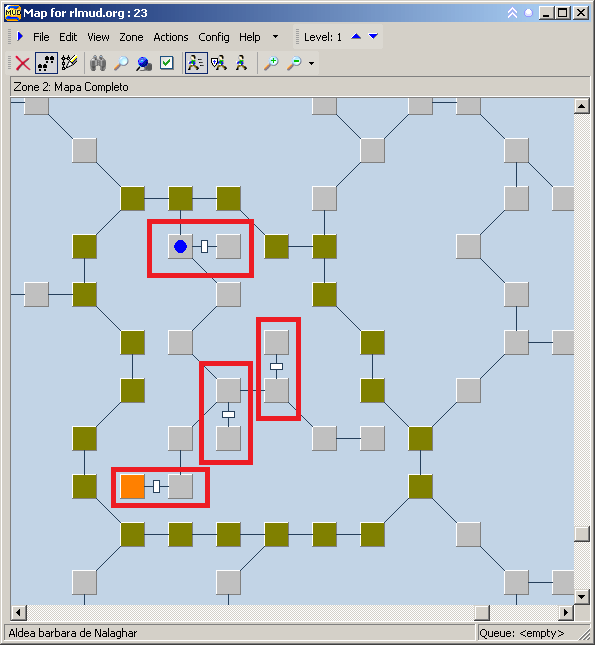Viewport: 597px width, 645px height.
Task: Click the magnifying glass search icon
Action: (x=121, y=63)
